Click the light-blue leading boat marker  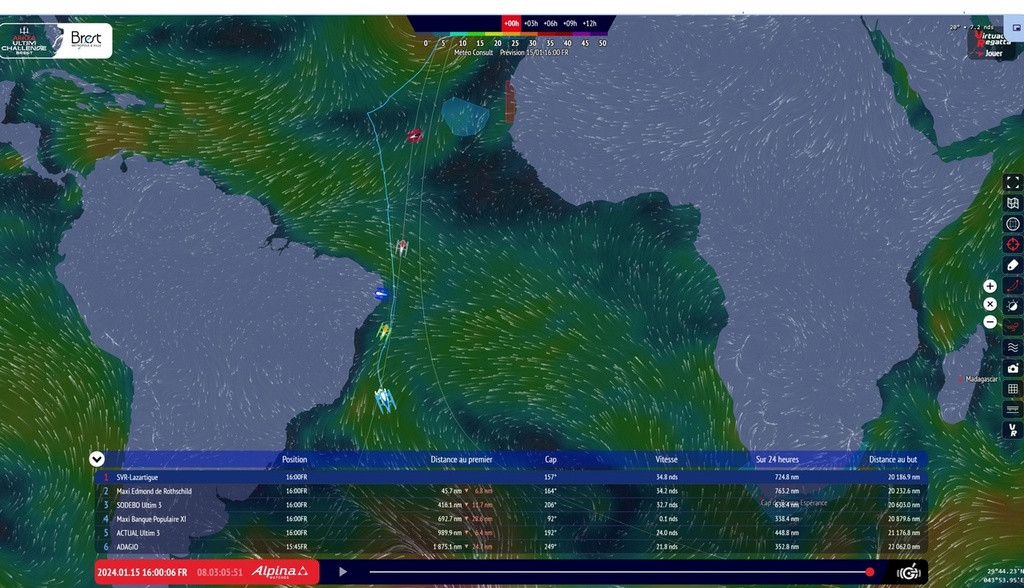[x=385, y=399]
